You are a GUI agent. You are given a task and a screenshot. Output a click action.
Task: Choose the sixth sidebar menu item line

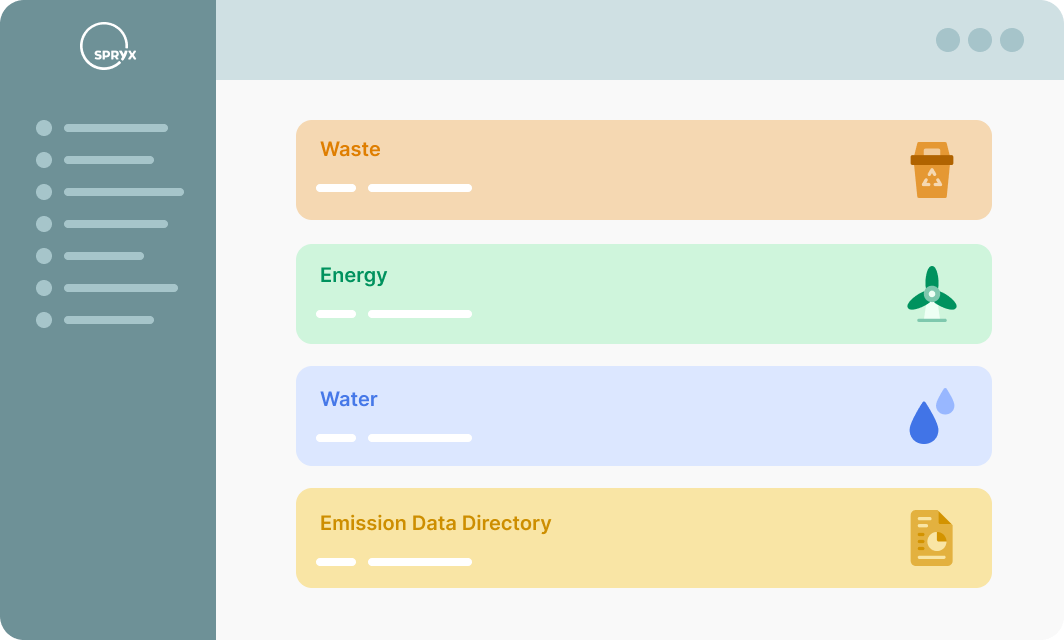(x=121, y=288)
